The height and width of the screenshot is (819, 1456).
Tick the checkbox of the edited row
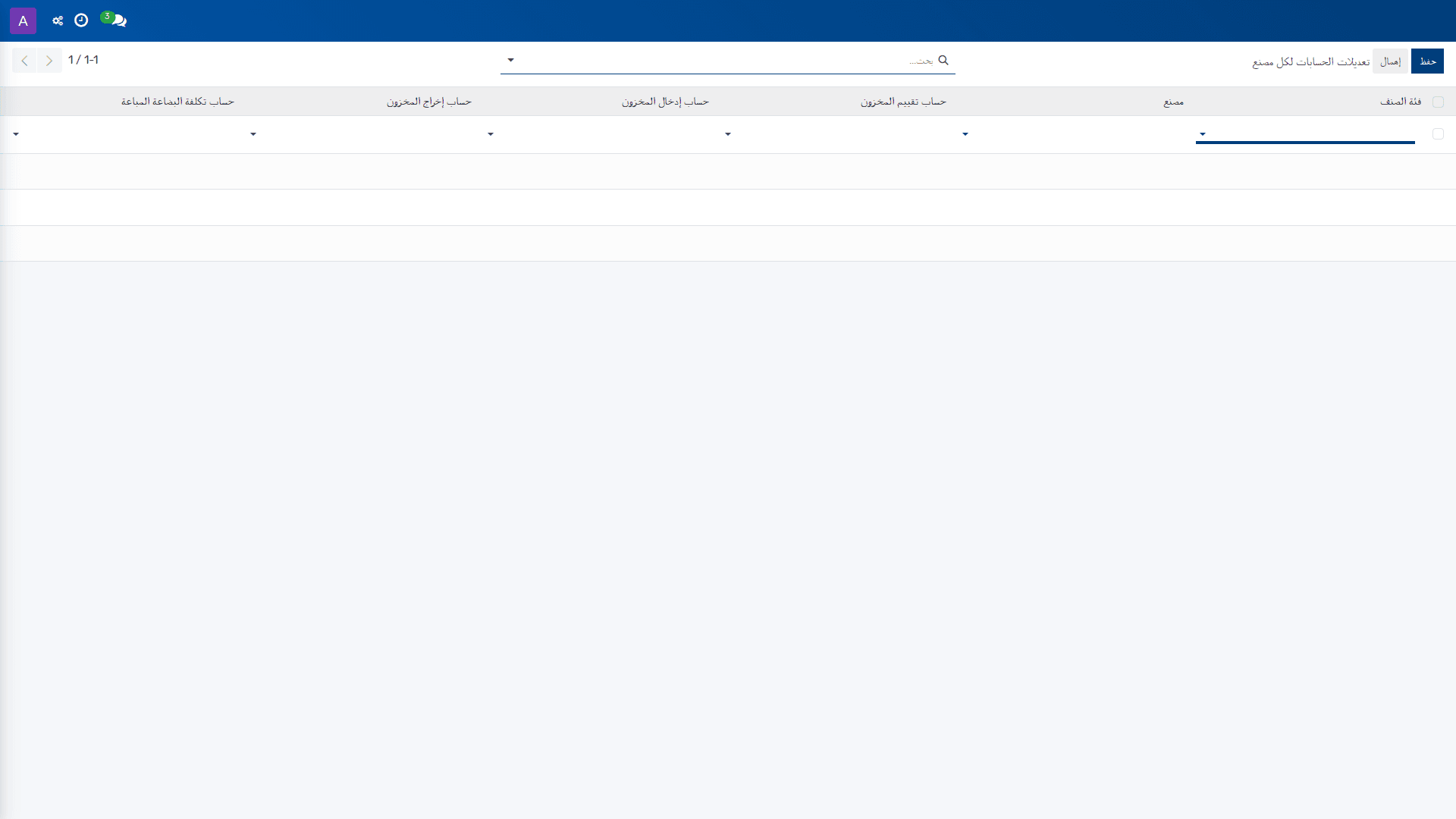1438,134
